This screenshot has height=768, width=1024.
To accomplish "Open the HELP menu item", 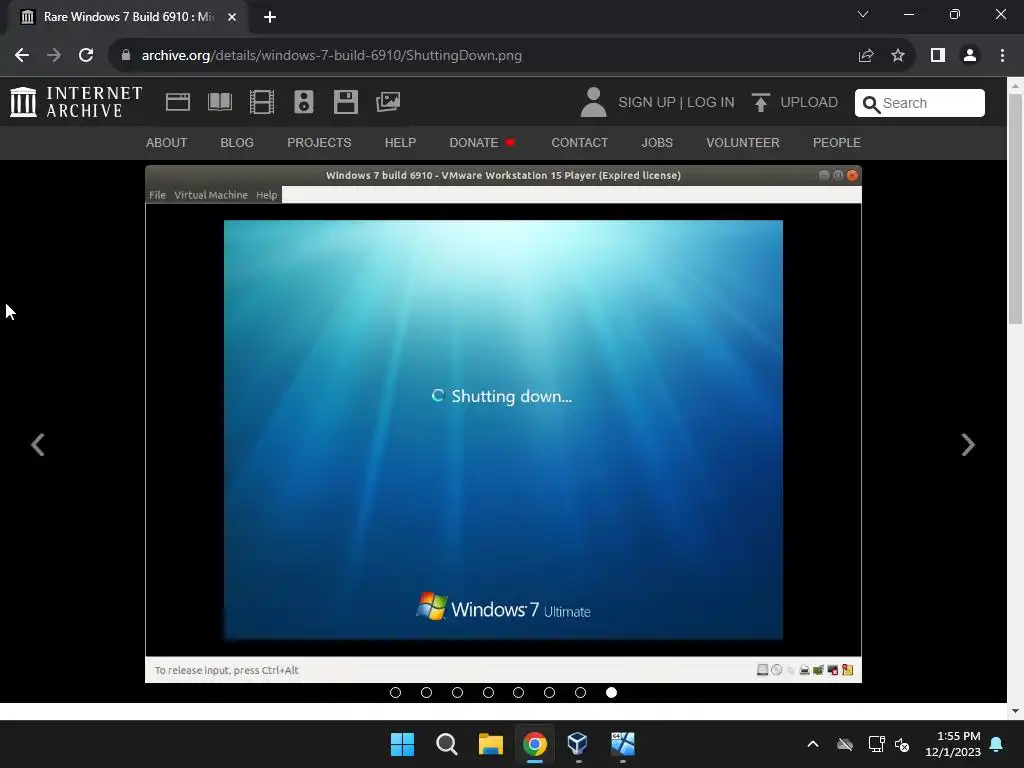I will pos(400,142).
